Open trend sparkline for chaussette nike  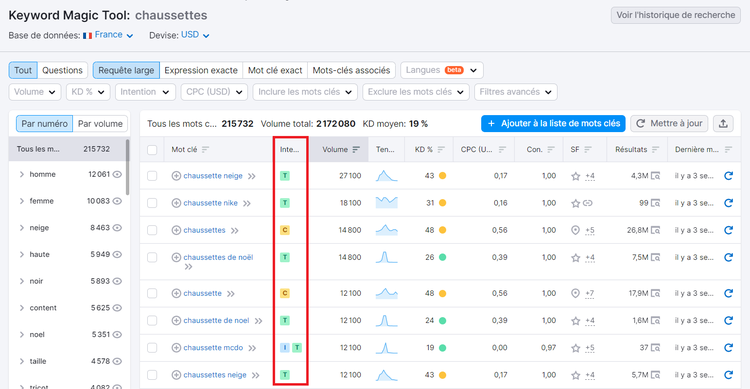(386, 203)
